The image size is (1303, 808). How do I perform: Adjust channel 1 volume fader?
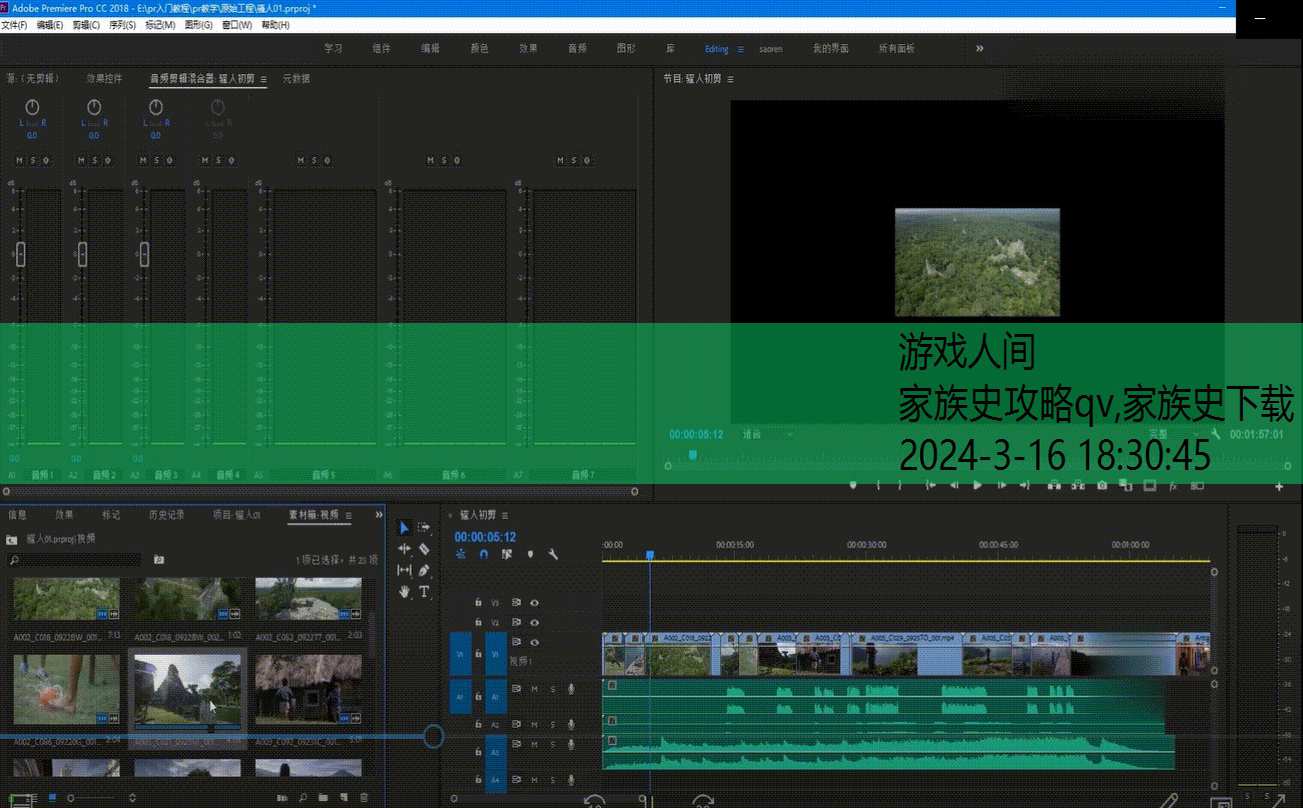coord(20,254)
